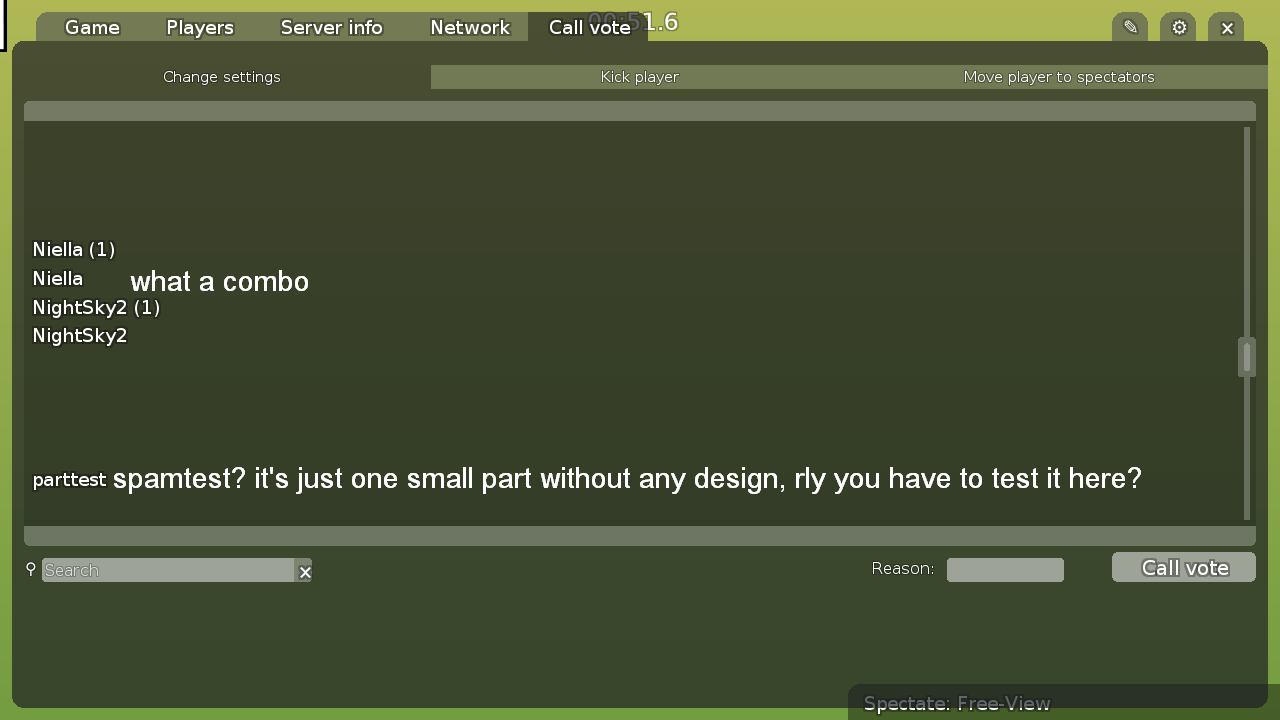Image resolution: width=1280 pixels, height=720 pixels.
Task: View the Server info tab
Action: pyautogui.click(x=331, y=27)
